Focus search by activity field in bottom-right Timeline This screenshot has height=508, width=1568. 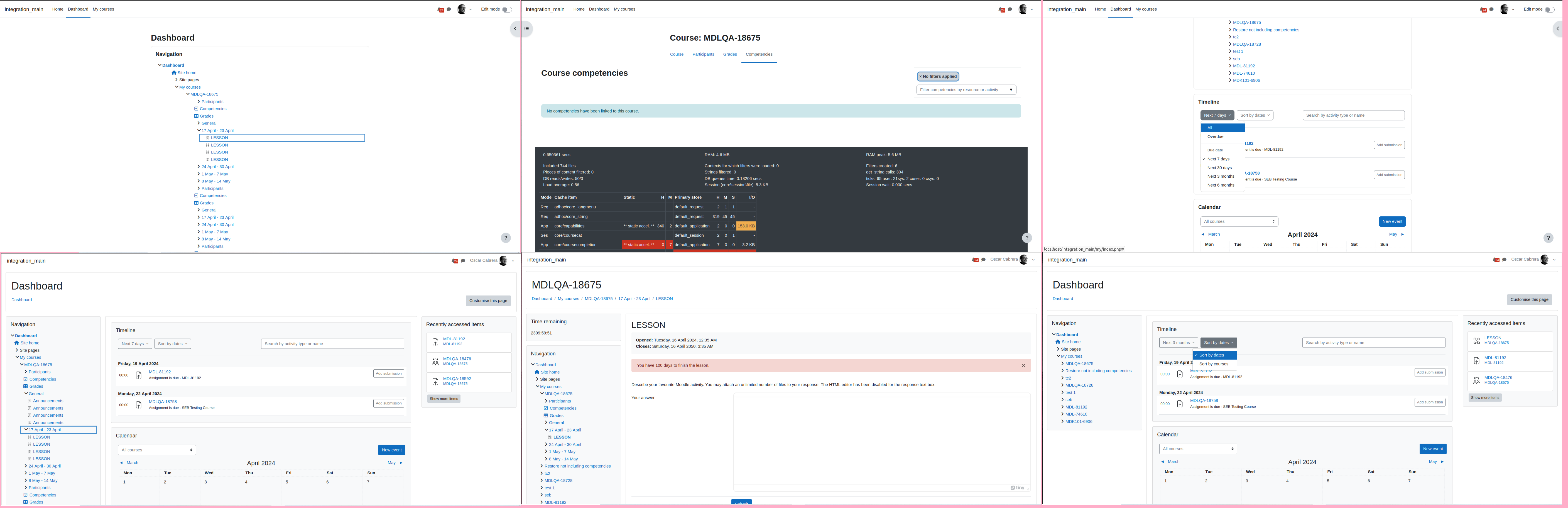coord(1374,342)
